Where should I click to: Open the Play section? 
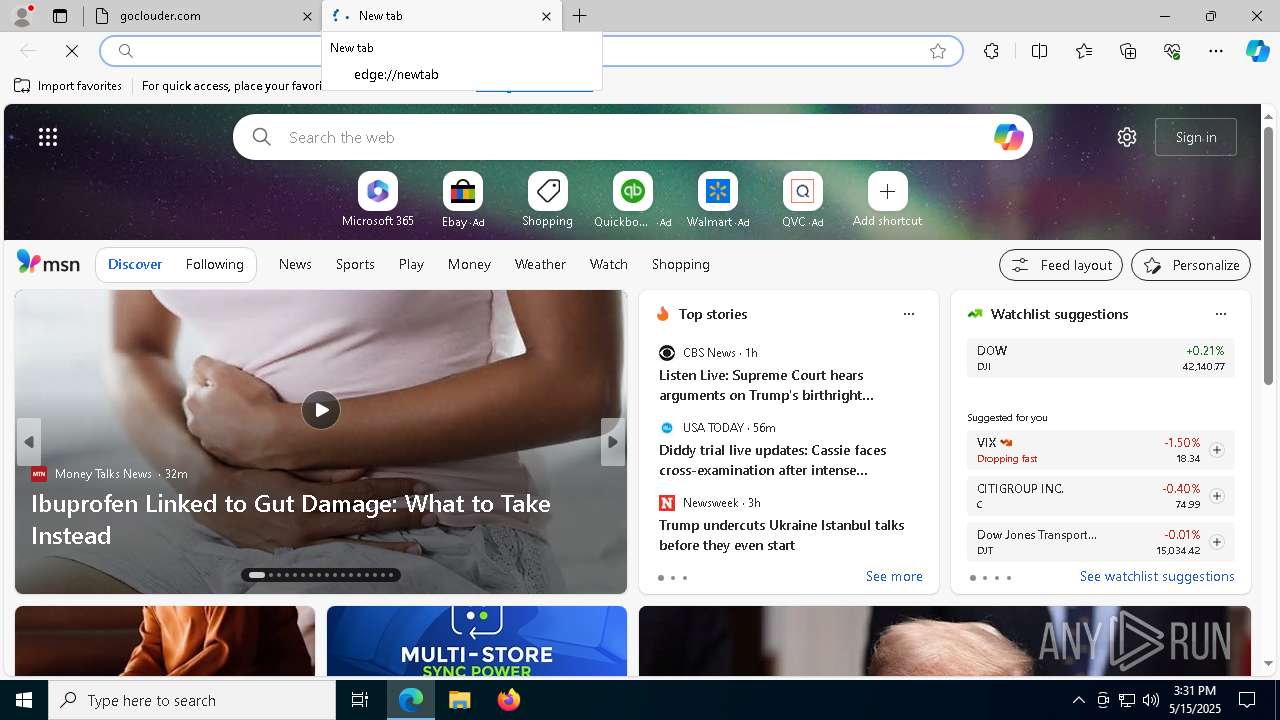click(x=411, y=264)
